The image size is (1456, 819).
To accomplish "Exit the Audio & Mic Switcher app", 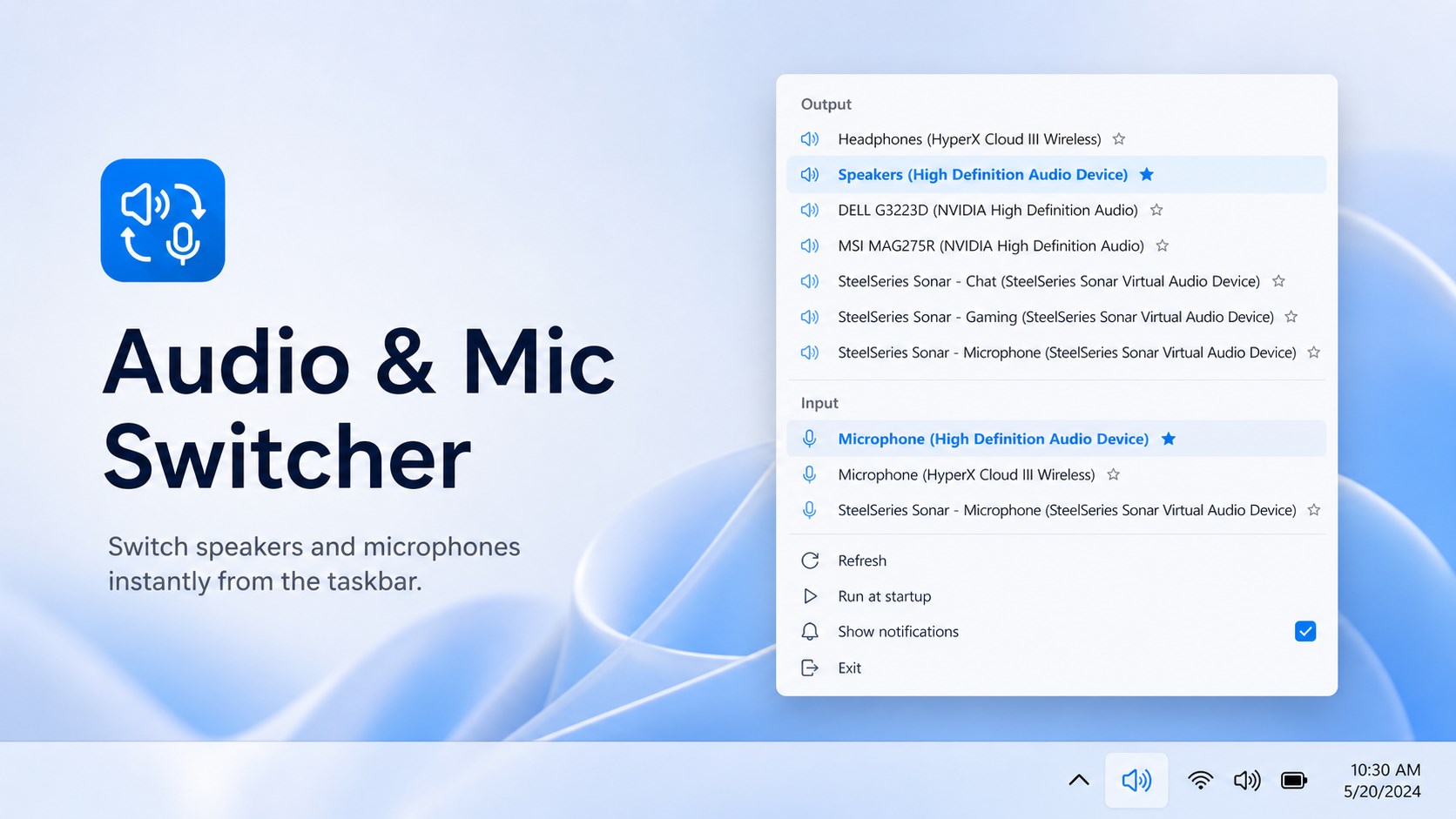I will (1056, 668).
